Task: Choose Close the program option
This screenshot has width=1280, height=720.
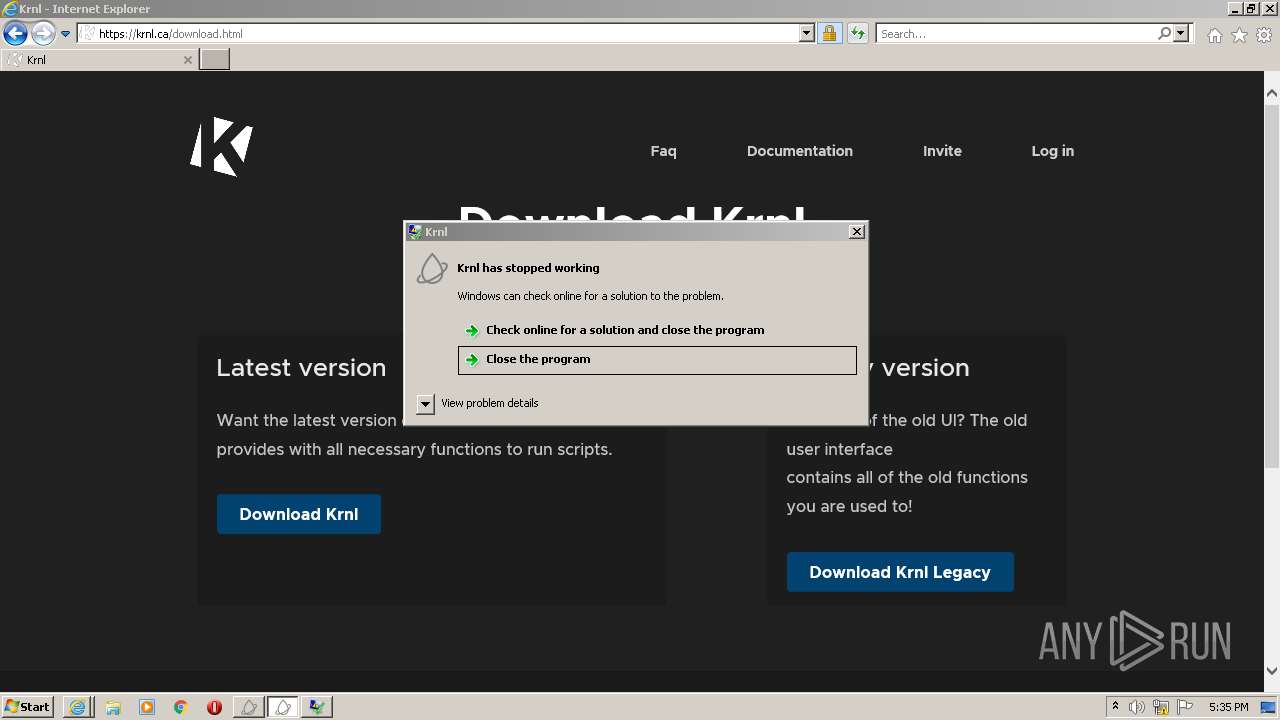Action: [x=657, y=360]
